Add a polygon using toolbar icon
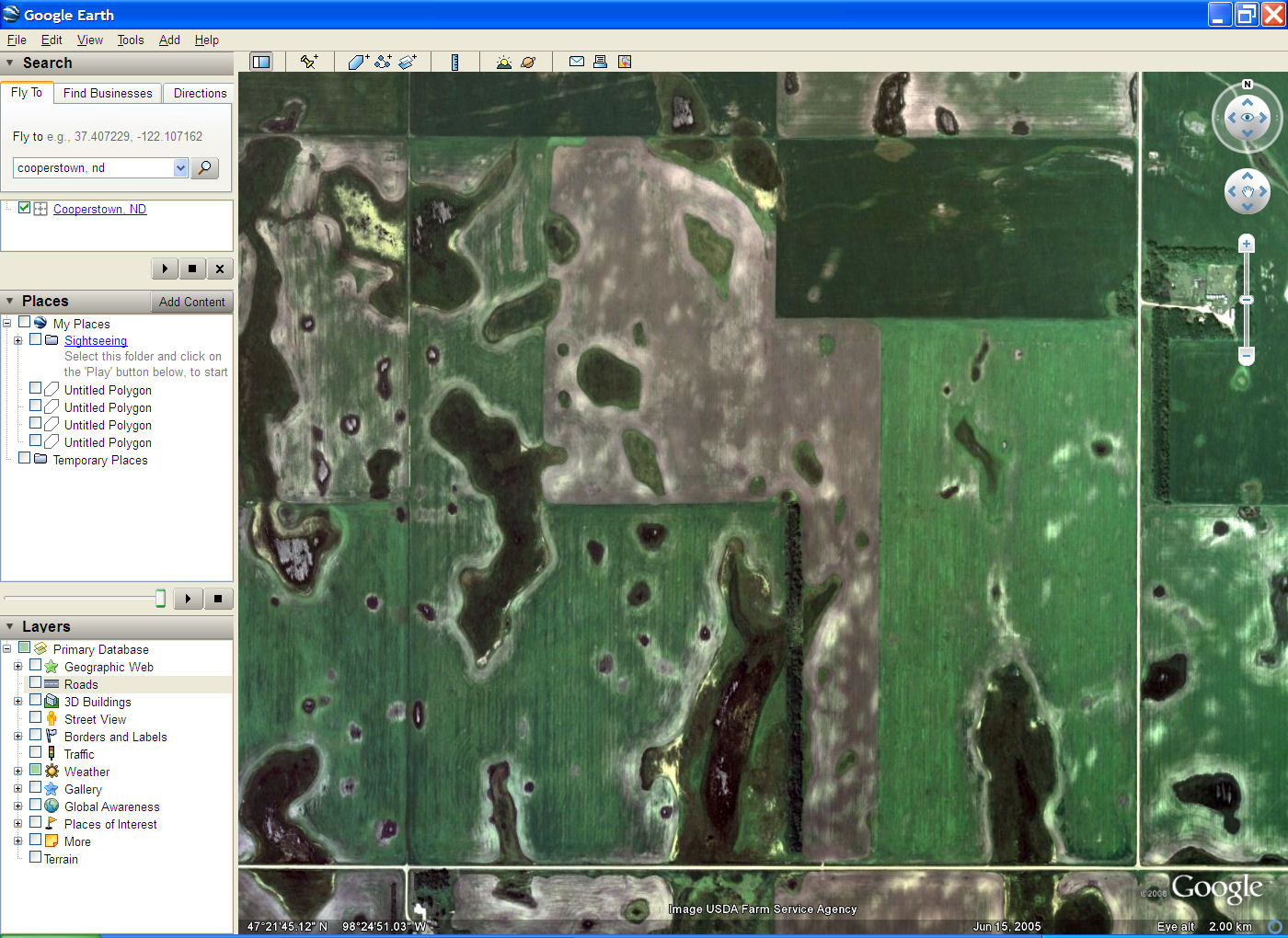 pyautogui.click(x=358, y=62)
